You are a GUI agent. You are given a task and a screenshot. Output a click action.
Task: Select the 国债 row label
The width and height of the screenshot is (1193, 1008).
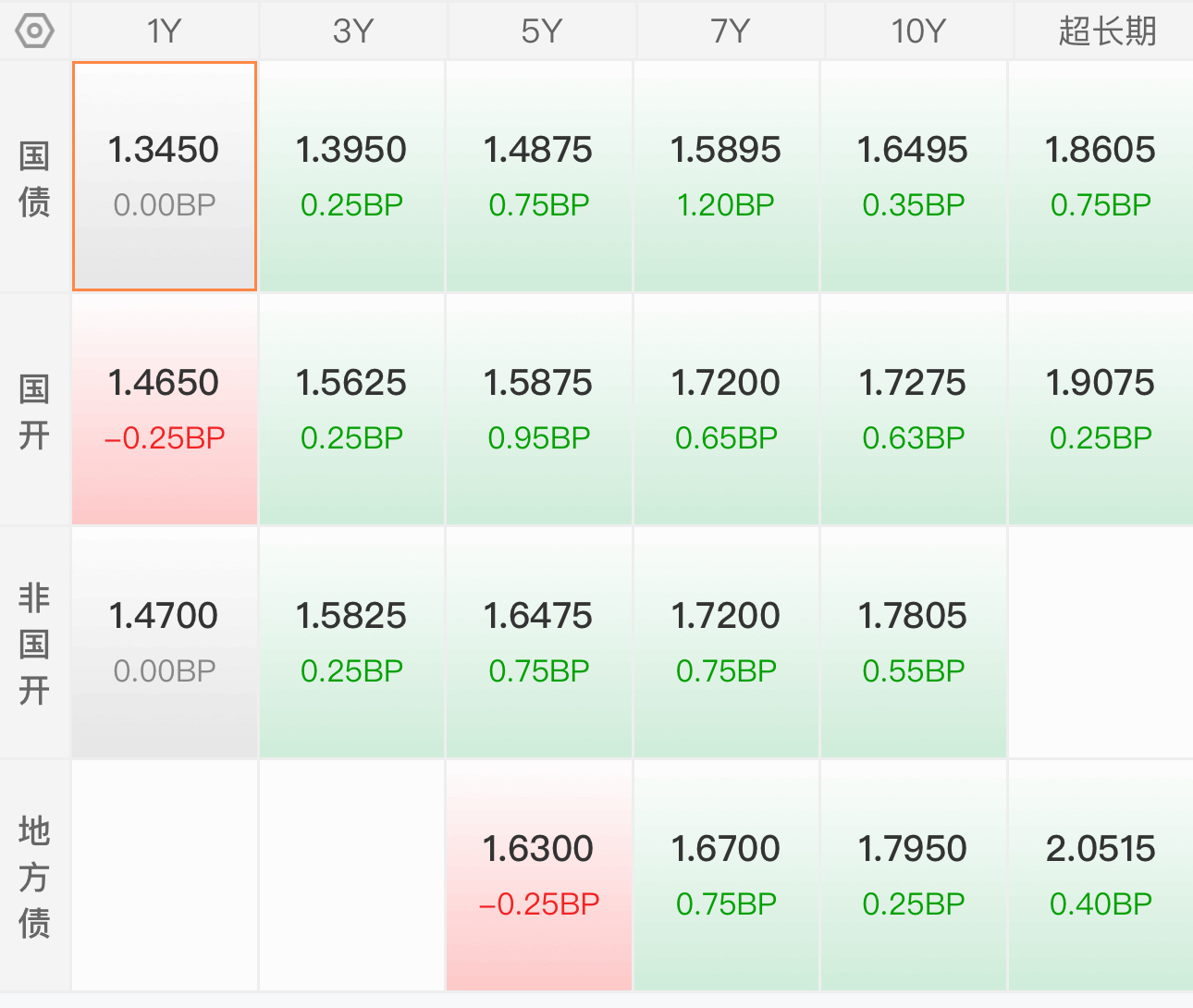click(34, 178)
